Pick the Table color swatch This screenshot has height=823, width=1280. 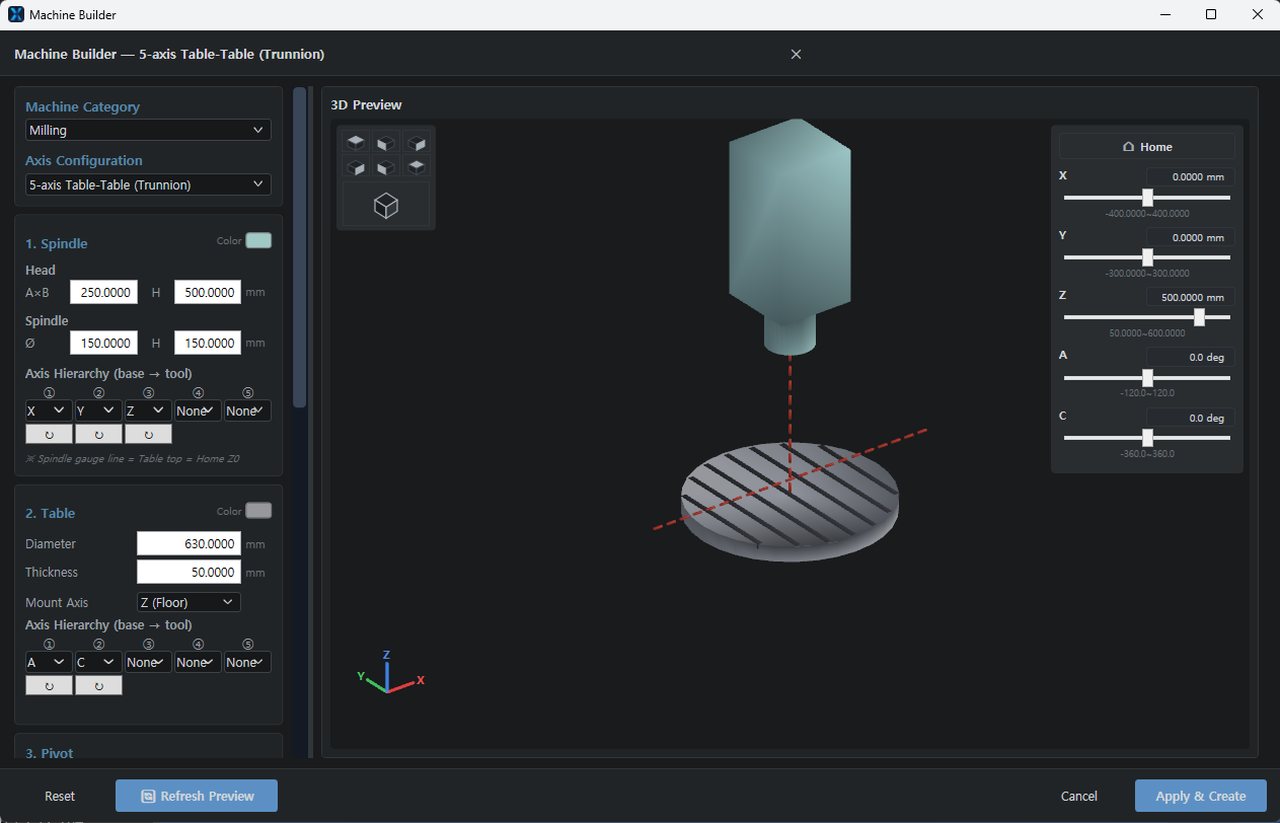click(x=258, y=511)
